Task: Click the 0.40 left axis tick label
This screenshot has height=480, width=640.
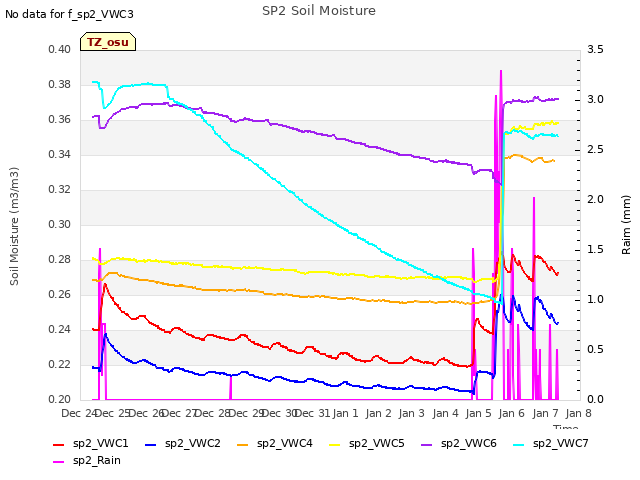Action: 59,50
